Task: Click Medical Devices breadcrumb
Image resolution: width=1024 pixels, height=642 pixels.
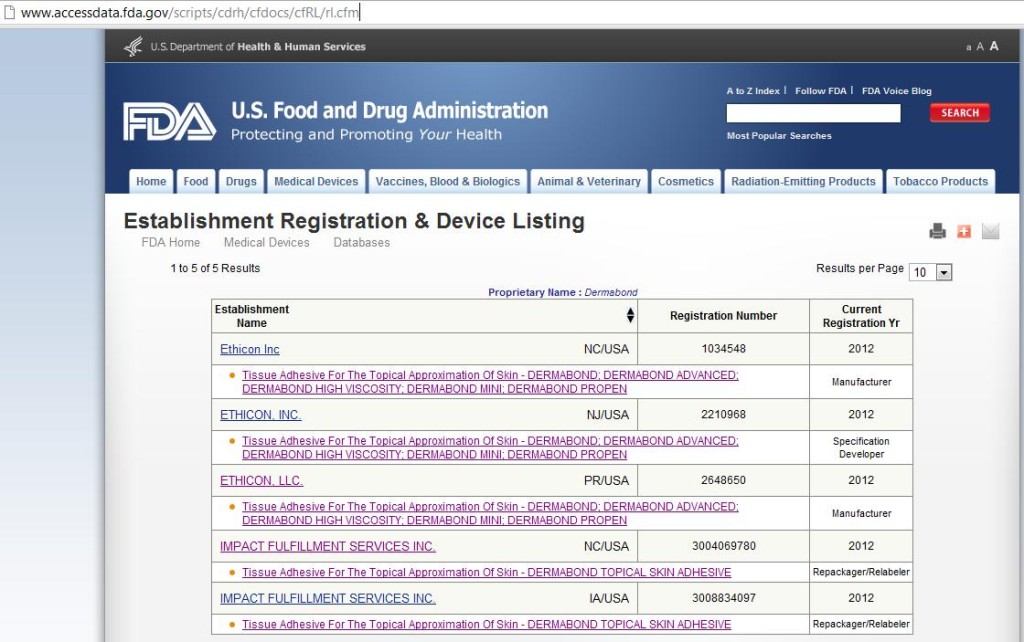Action: [x=266, y=242]
